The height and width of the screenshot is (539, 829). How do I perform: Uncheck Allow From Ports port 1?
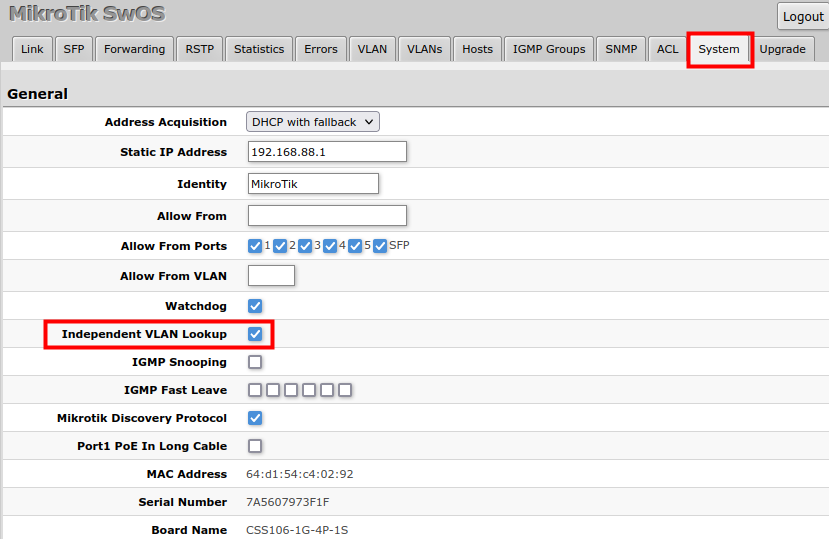255,246
